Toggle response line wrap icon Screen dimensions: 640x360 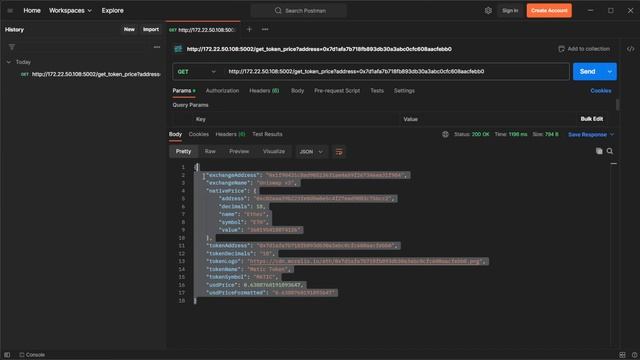tap(339, 152)
